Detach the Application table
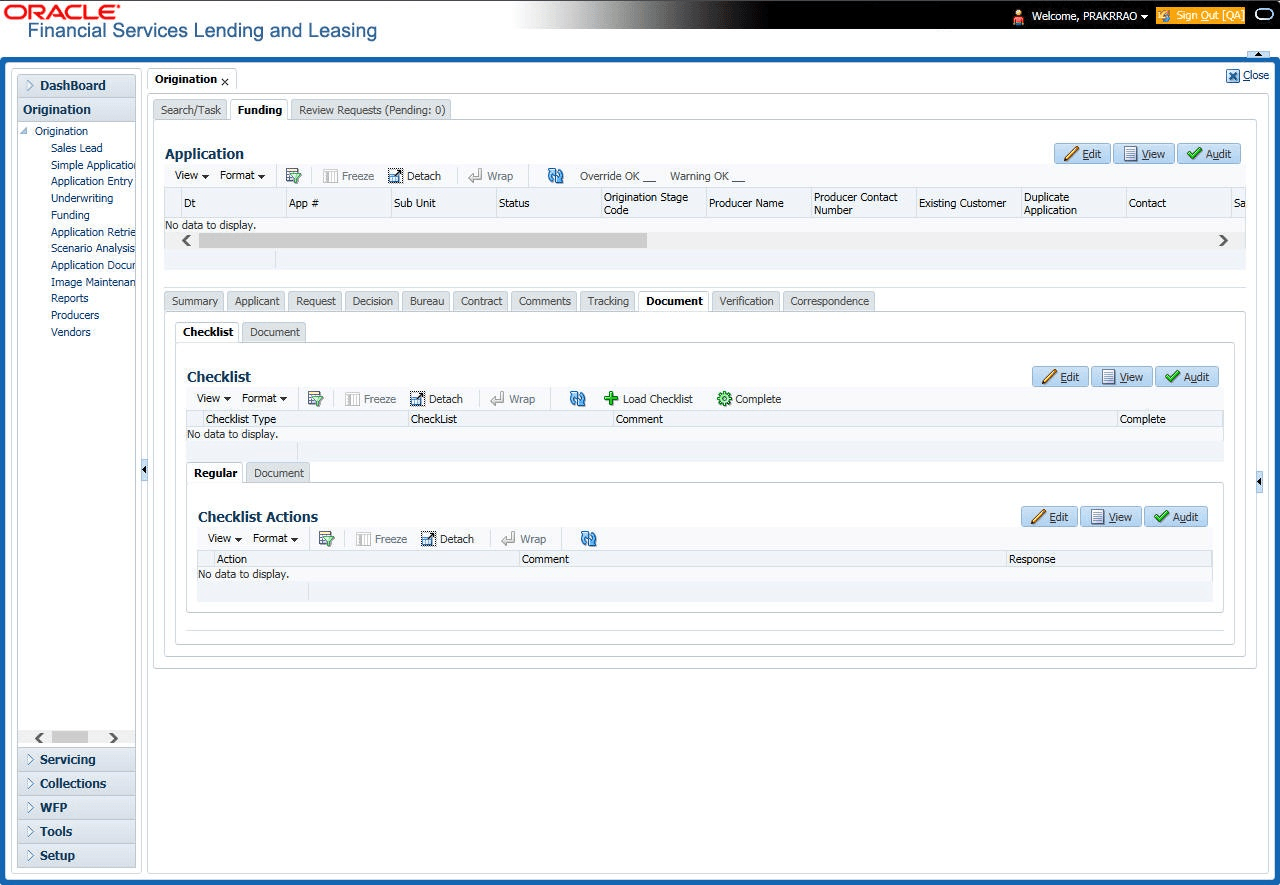 click(415, 176)
